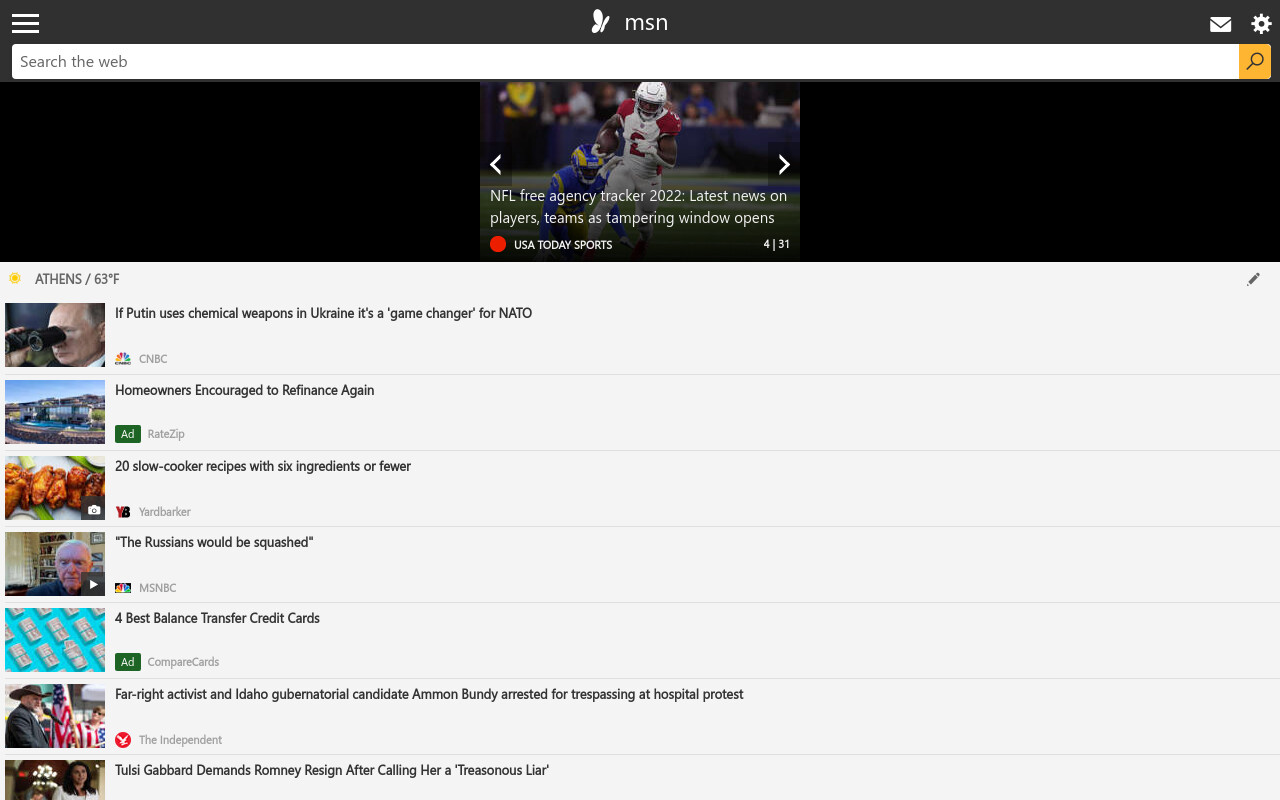Go to previous carousel slide
This screenshot has height=800, width=1280.
(496, 164)
